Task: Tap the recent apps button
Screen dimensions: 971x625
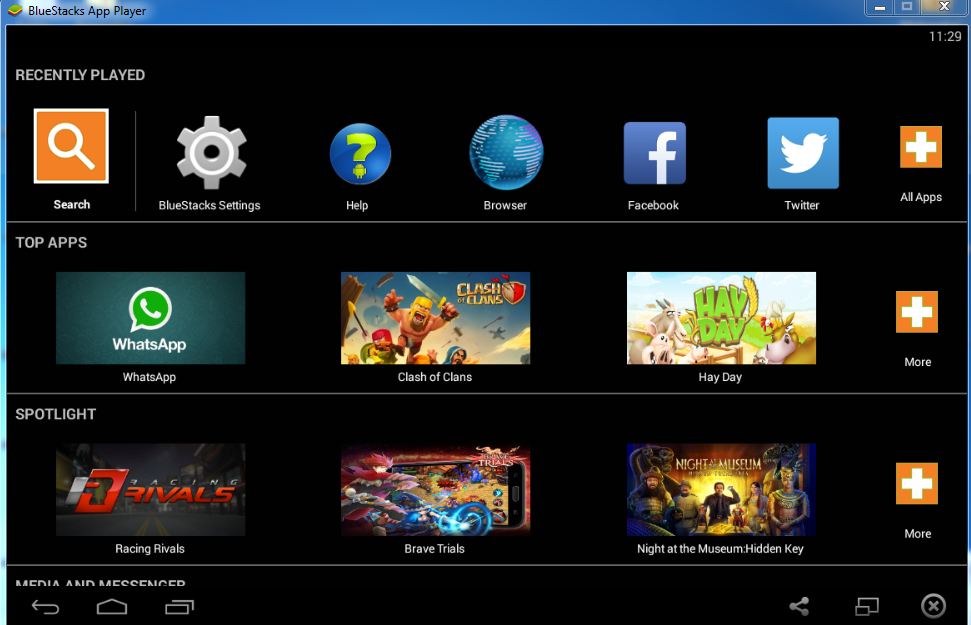Action: click(180, 607)
